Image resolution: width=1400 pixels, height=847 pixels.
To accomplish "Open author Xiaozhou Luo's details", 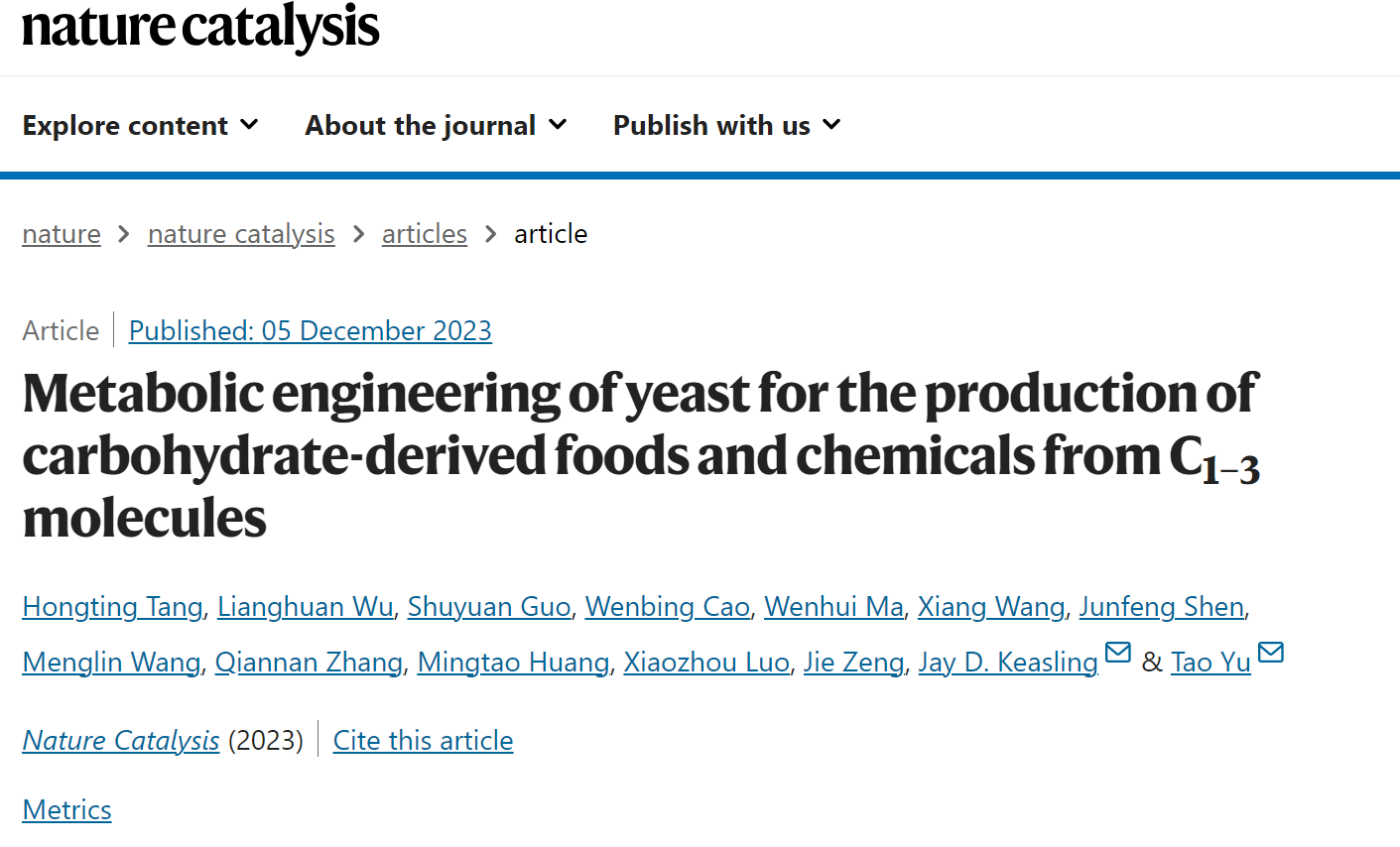I will point(706,663).
